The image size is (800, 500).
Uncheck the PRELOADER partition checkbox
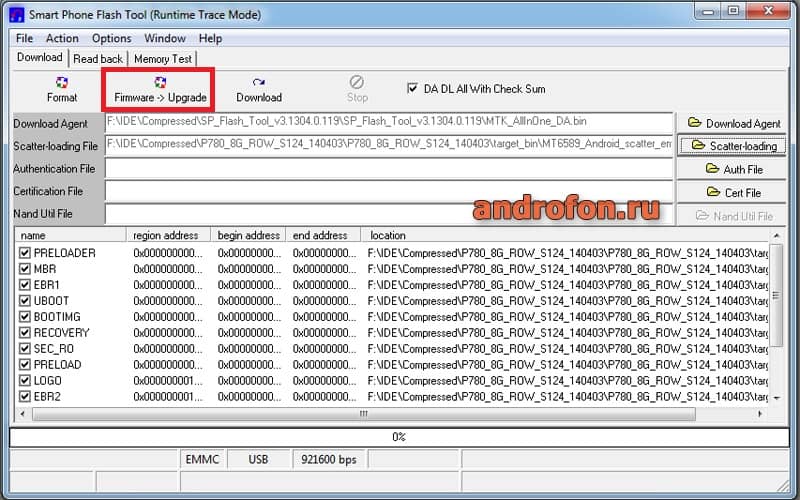coord(24,253)
